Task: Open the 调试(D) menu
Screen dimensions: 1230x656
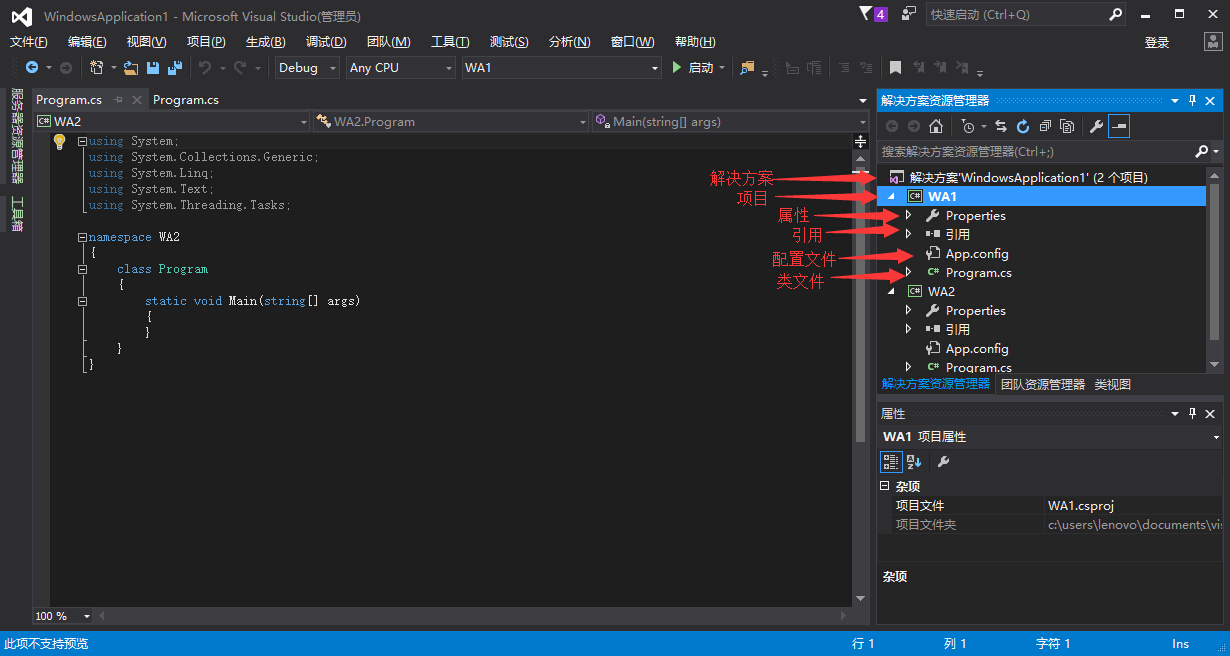Action: tap(326, 42)
